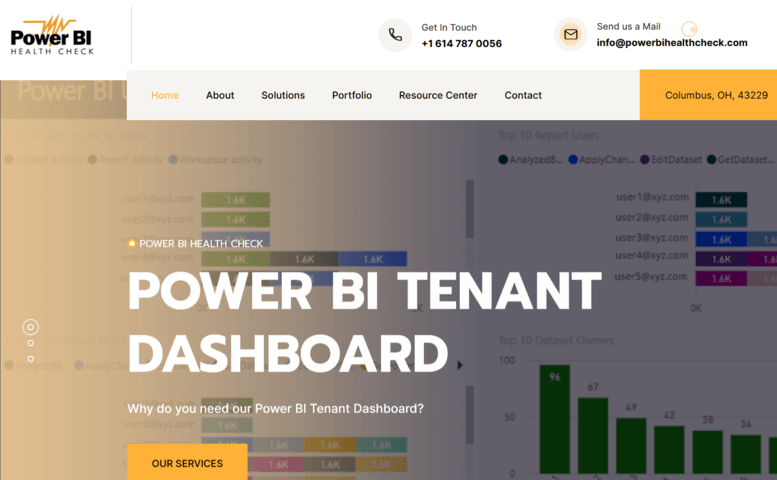The height and width of the screenshot is (480, 777).
Task: Call the number +1 614 787 0056
Action: pyautogui.click(x=461, y=44)
